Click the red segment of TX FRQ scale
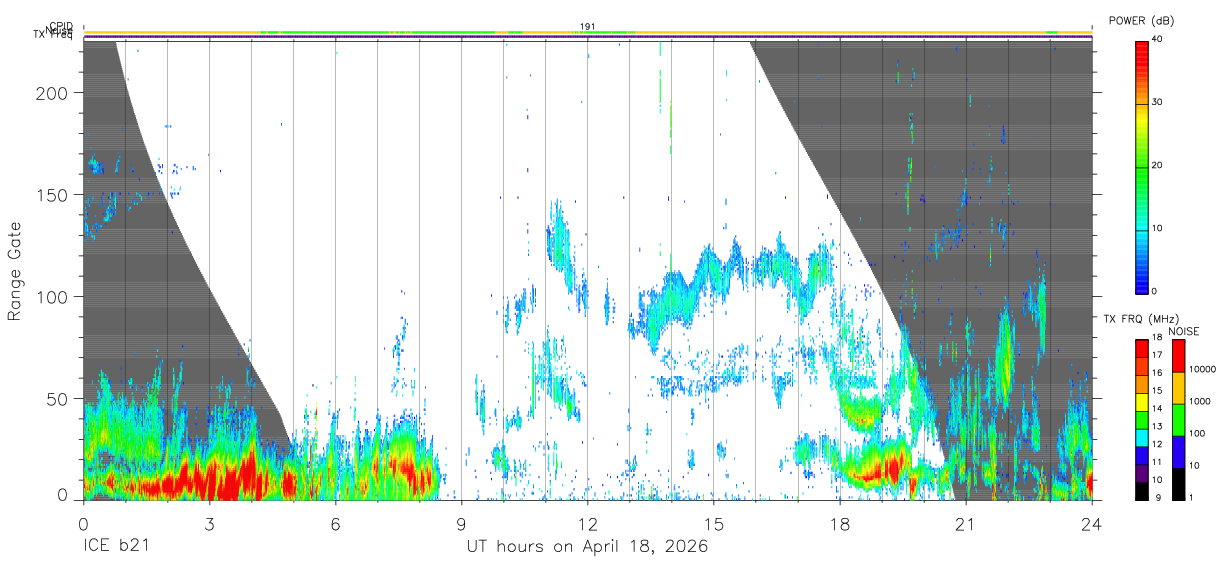 click(1142, 347)
